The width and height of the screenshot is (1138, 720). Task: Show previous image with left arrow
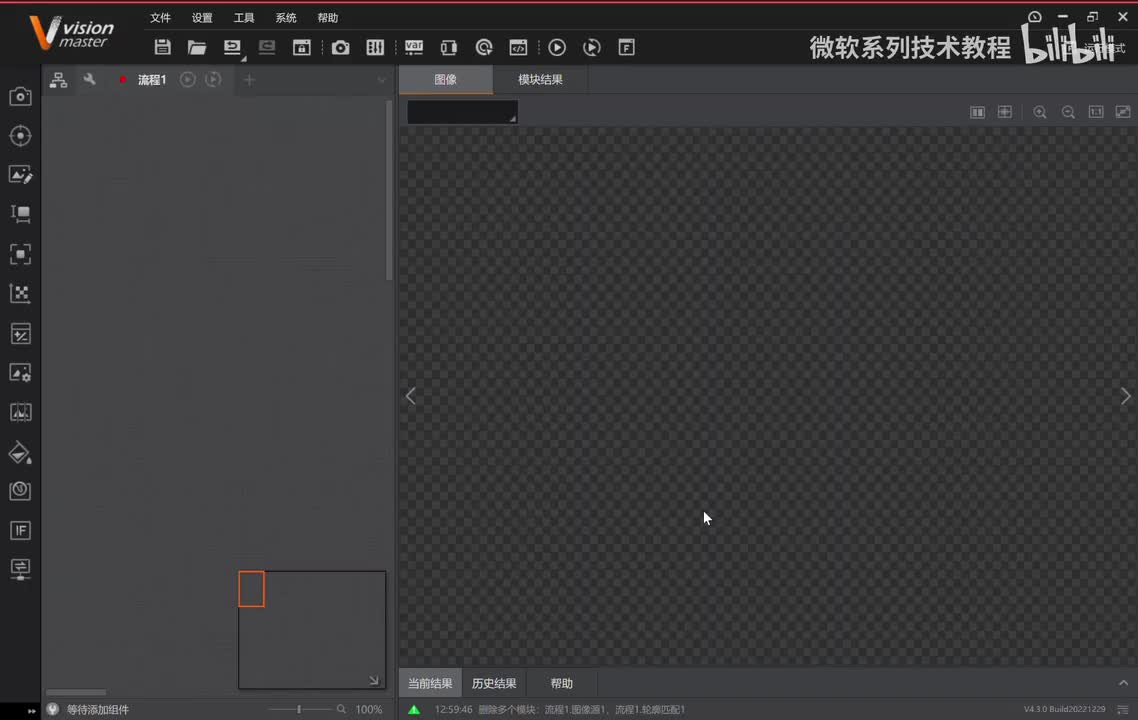click(411, 396)
